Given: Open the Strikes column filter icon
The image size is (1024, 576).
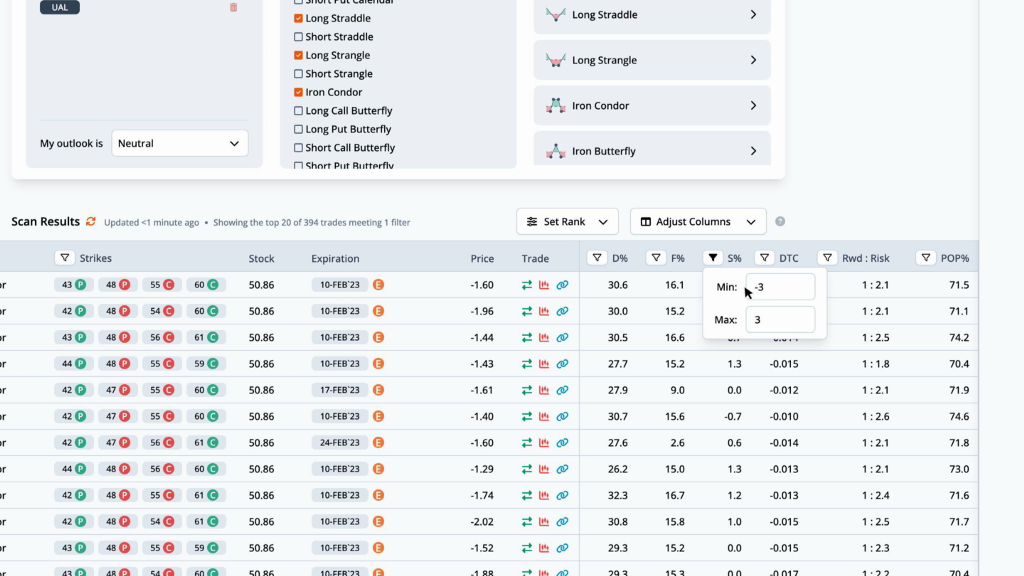Looking at the screenshot, I should 64,258.
